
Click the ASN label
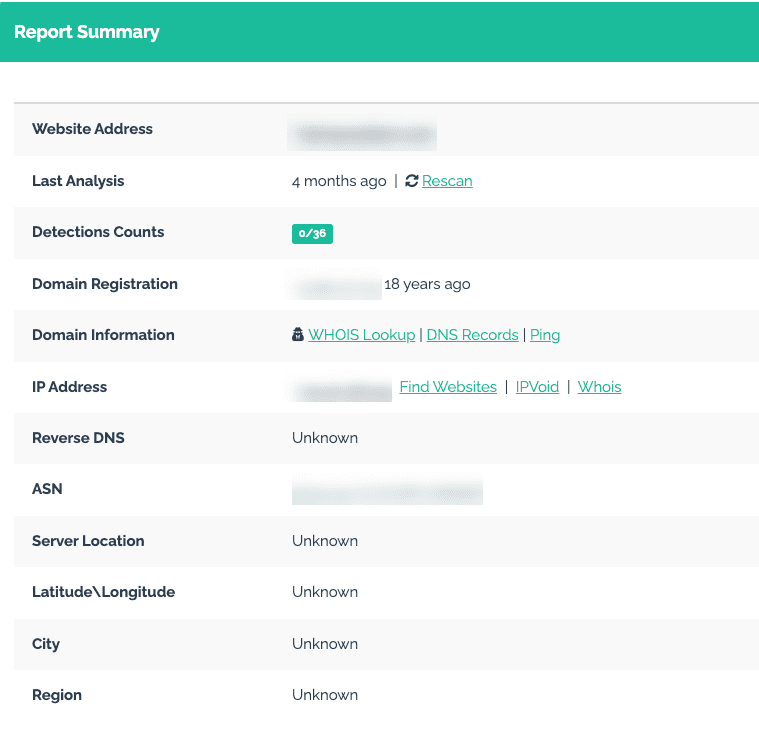pyautogui.click(x=47, y=489)
